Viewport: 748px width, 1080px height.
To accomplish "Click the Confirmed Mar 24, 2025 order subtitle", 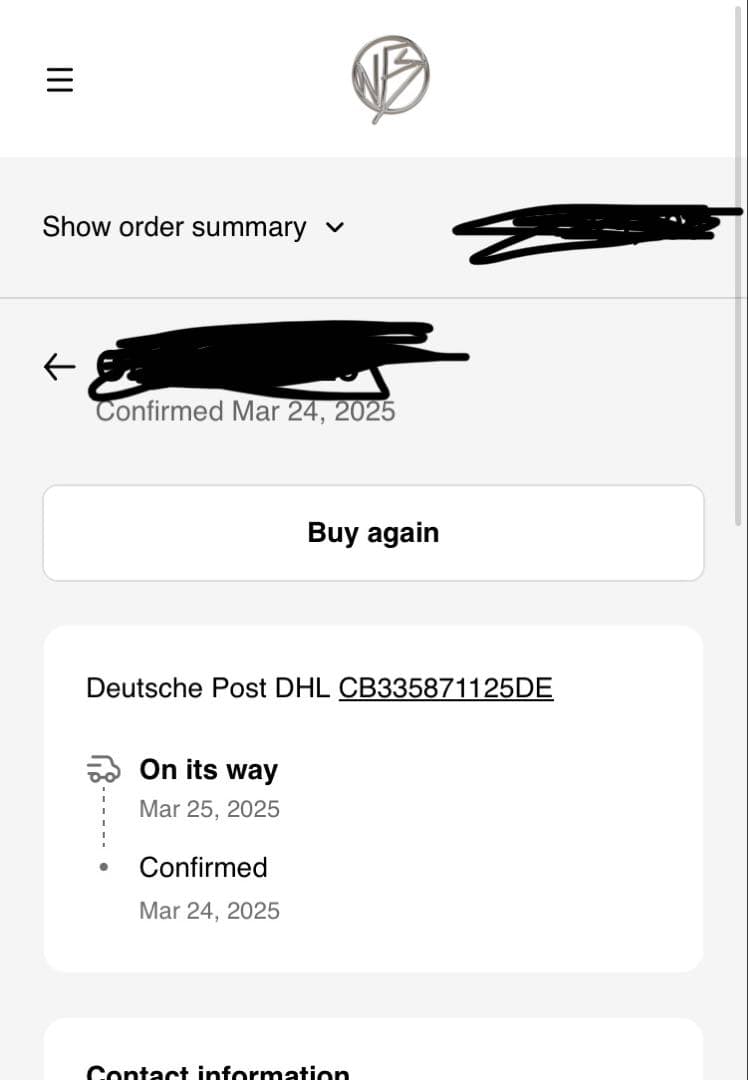I will pyautogui.click(x=246, y=411).
